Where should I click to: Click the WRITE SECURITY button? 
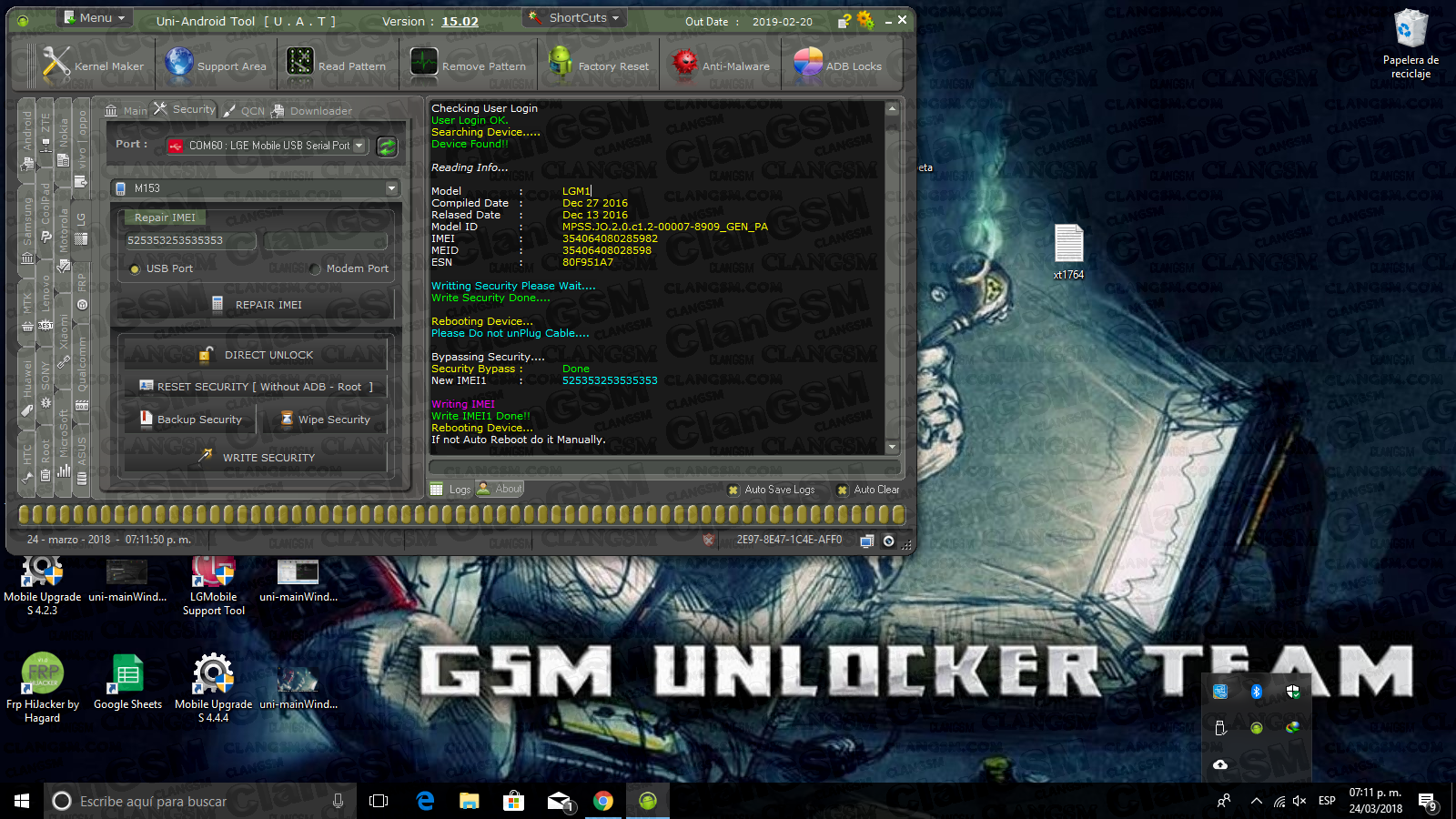click(255, 458)
